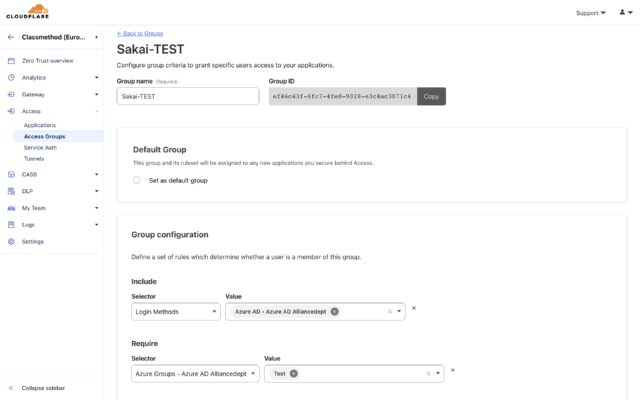
Task: Click the back arrow beside Classmethod account
Action: 11,37
